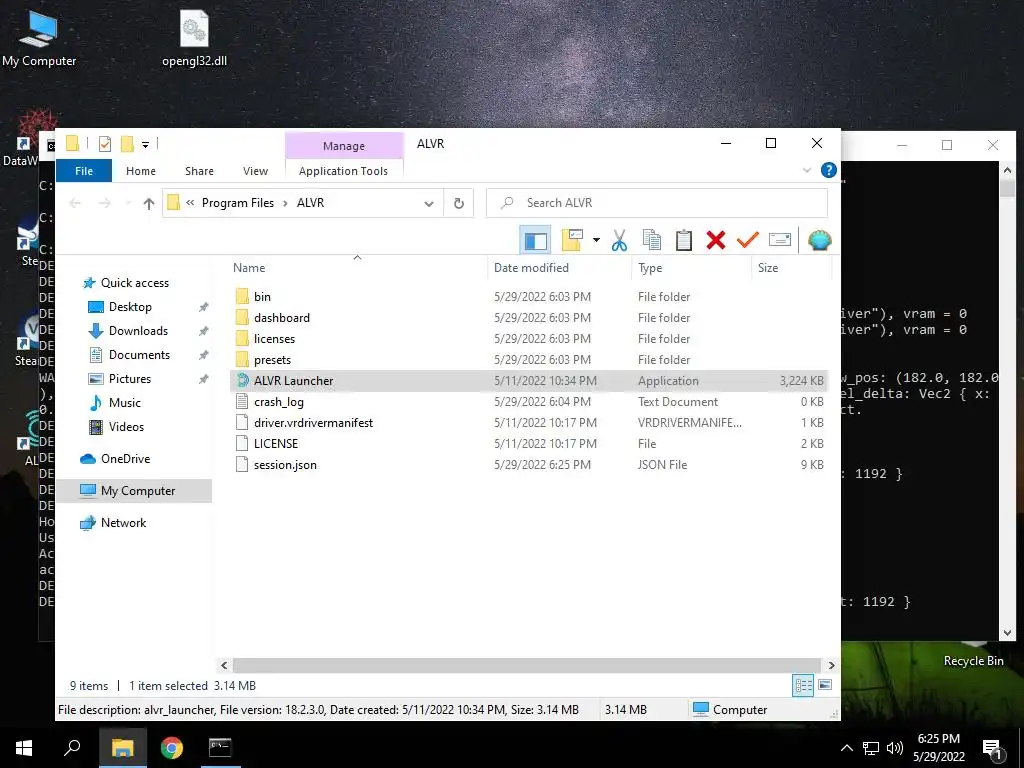The height and width of the screenshot is (768, 1024).
Task: Select the bin folder
Action: pos(529,296)
